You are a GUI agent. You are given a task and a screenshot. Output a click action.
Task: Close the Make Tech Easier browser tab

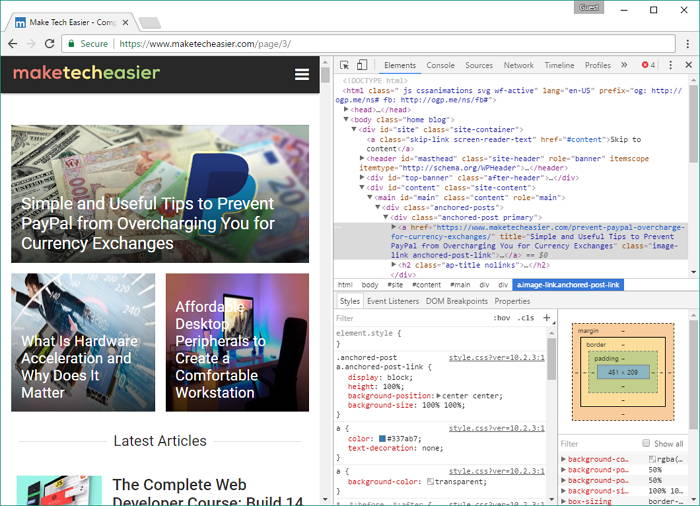coord(125,22)
